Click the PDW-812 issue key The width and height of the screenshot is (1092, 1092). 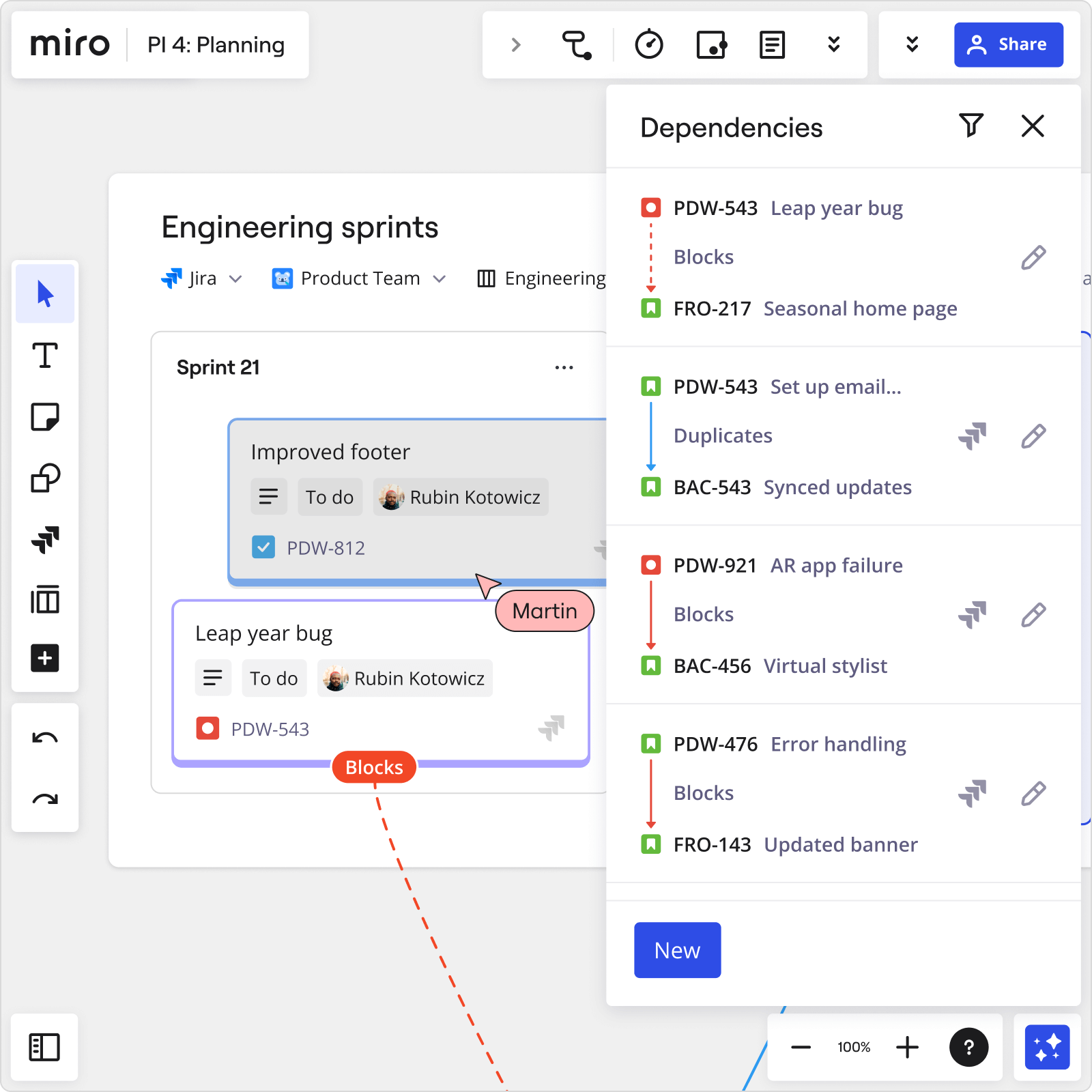click(x=326, y=548)
